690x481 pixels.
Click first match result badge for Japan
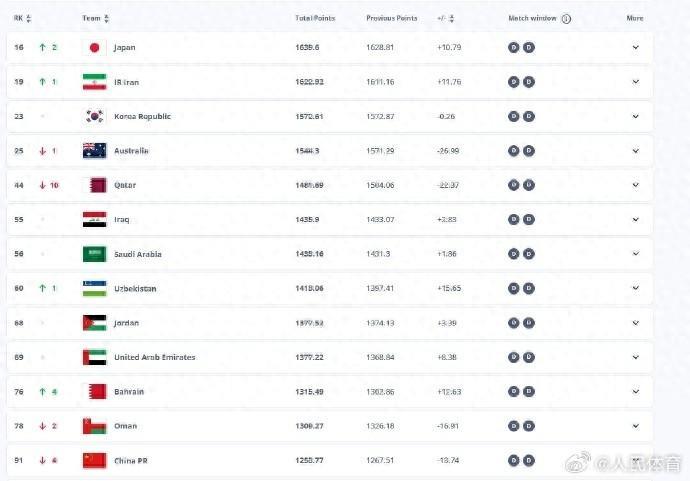point(514,48)
